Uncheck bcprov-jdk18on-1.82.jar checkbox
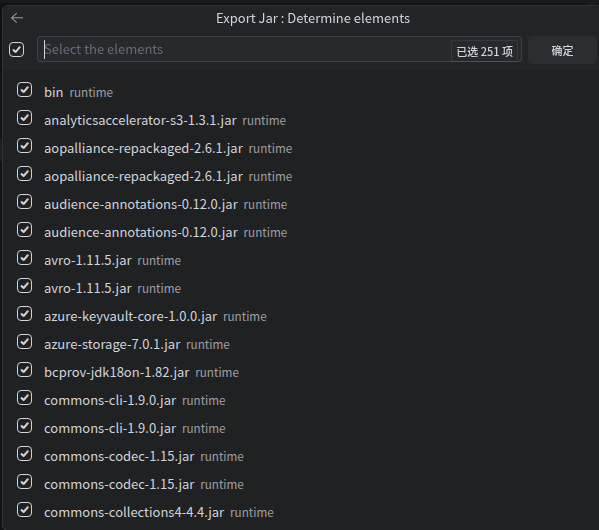 [24, 370]
